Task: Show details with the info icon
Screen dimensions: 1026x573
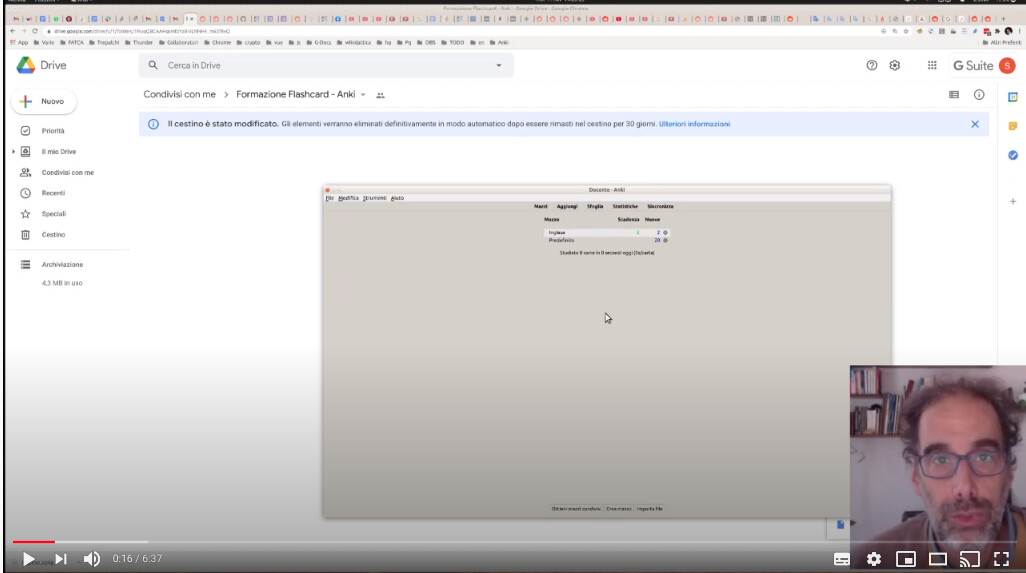Action: [979, 95]
